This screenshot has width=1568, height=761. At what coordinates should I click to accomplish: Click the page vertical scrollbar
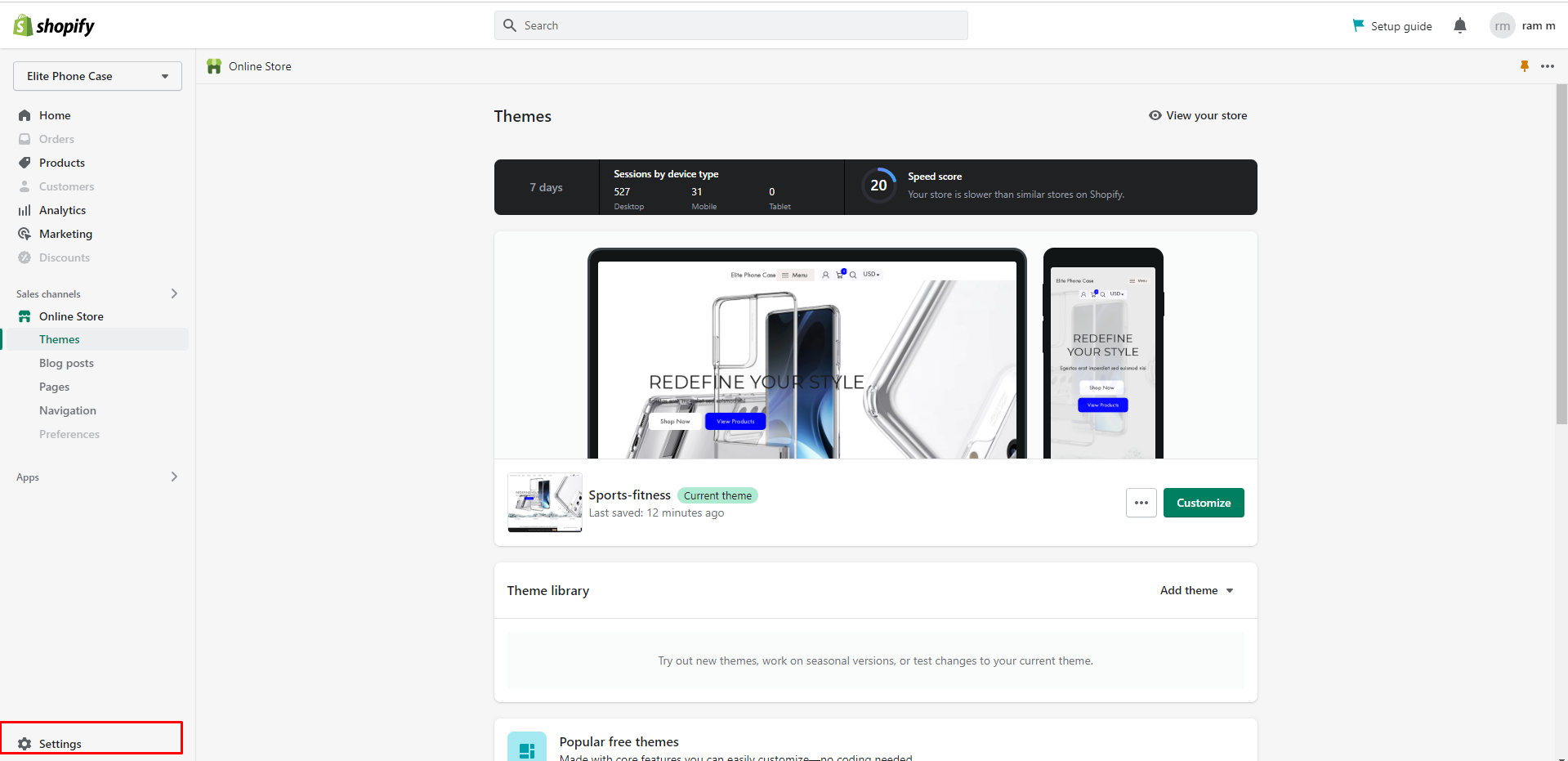point(1561,253)
